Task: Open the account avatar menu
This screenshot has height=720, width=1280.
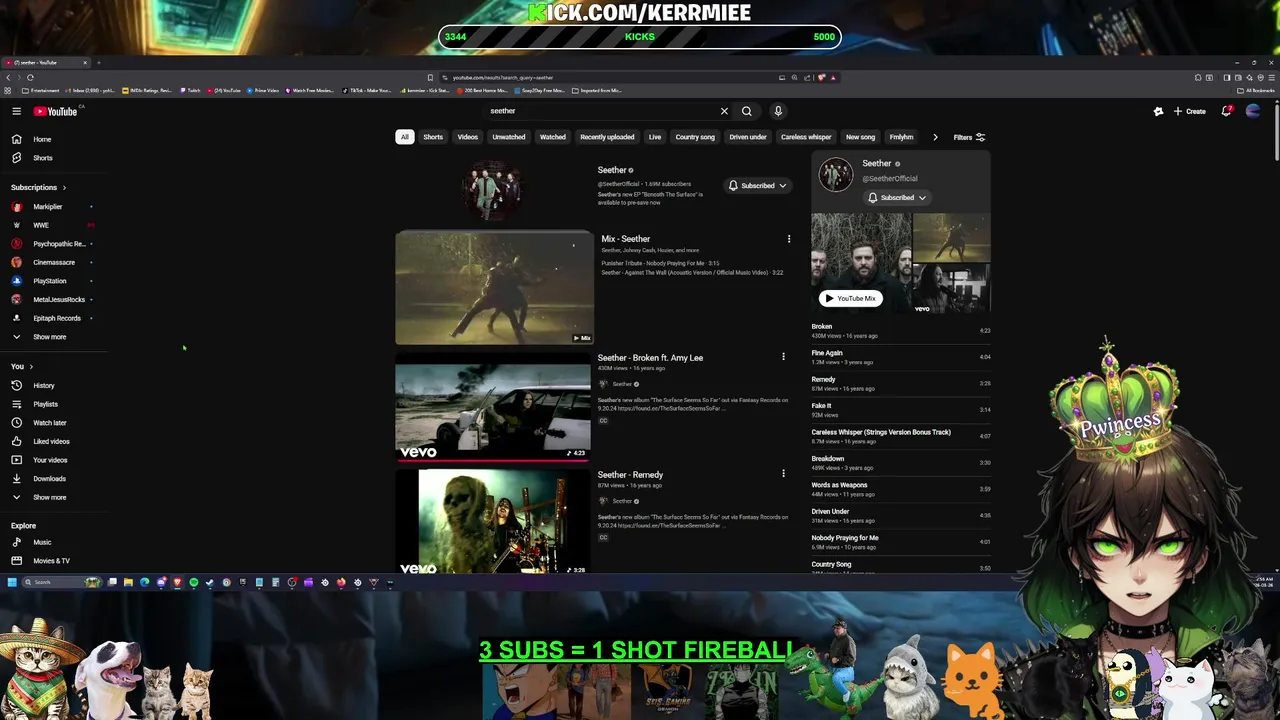Action: (1252, 111)
